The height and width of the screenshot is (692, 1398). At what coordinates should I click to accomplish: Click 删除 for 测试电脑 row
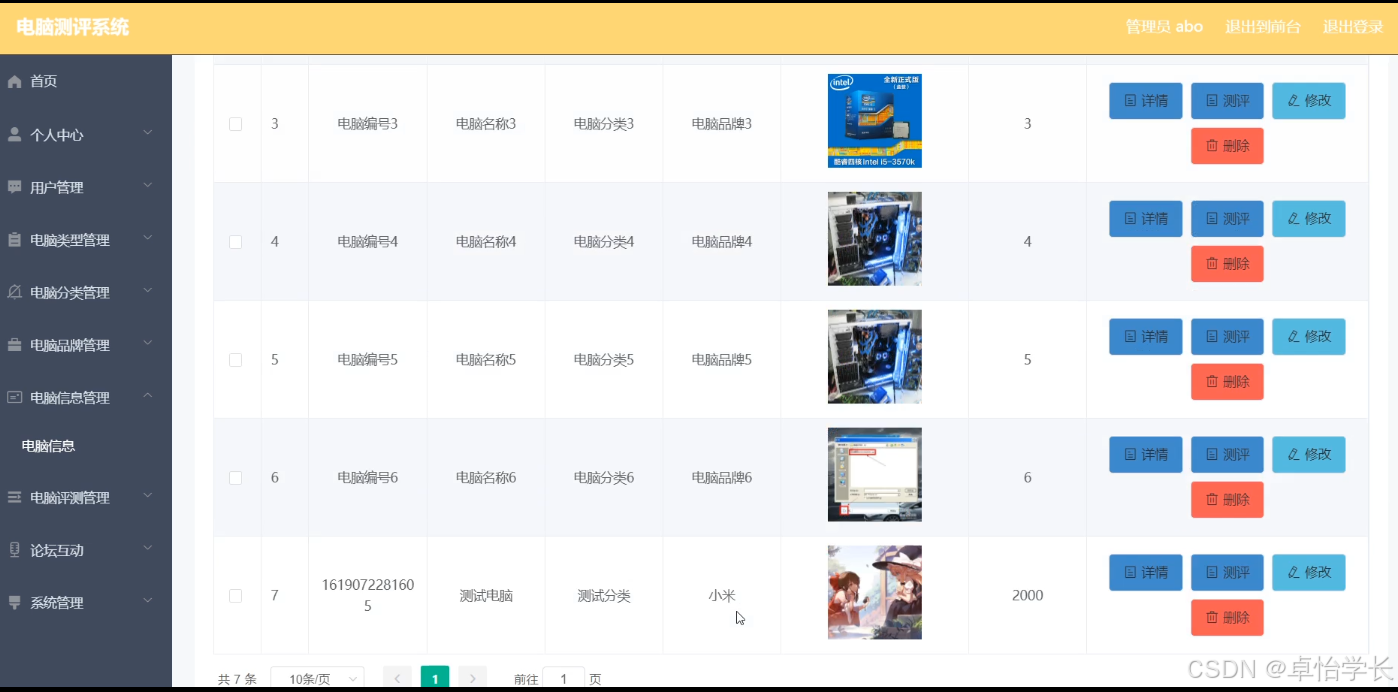point(1227,618)
